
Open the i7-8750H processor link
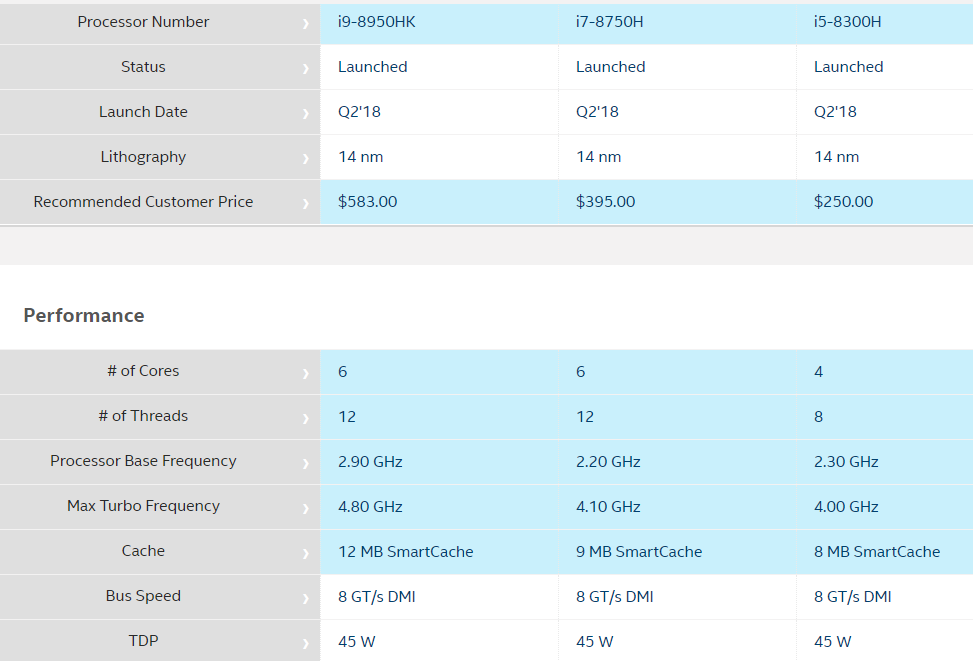point(609,22)
